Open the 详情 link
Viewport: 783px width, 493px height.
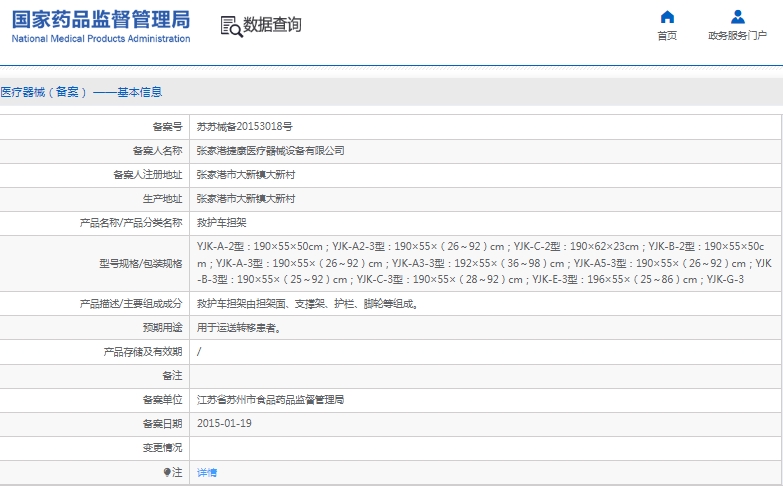[207, 473]
